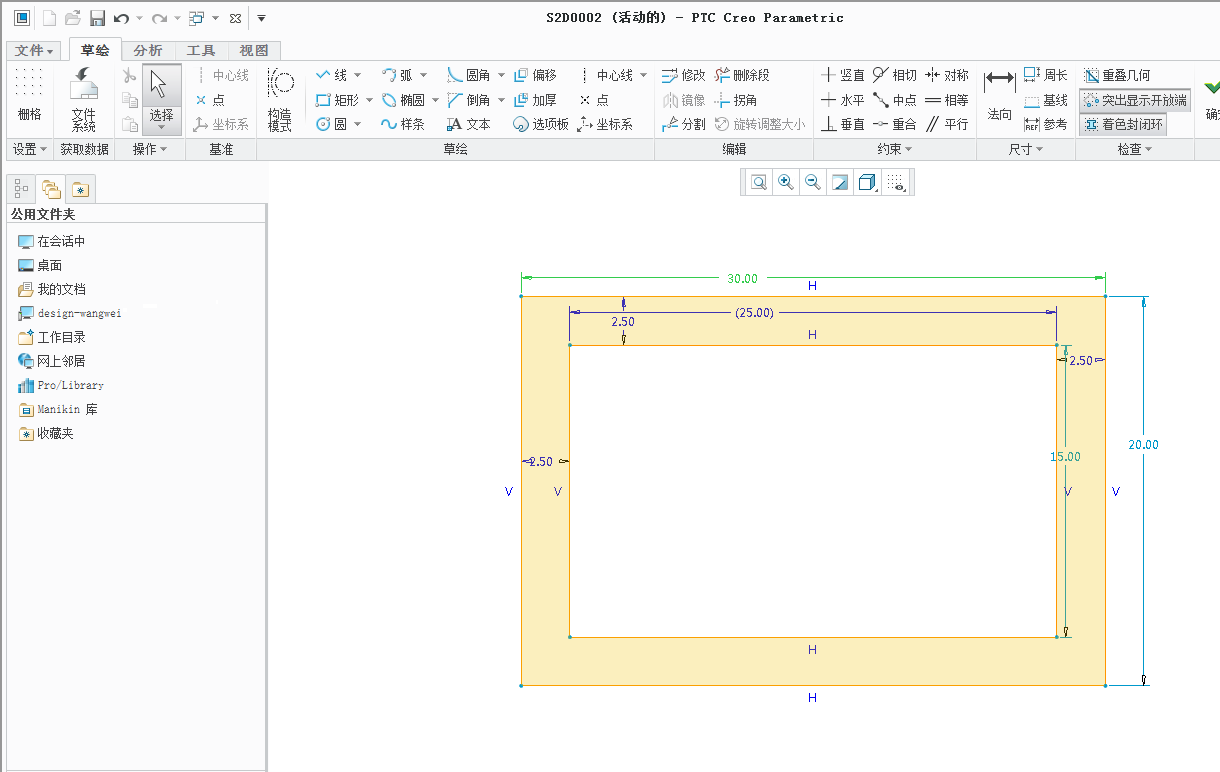Expand the Constrain (约束) group overflow

pyautogui.click(x=895, y=149)
